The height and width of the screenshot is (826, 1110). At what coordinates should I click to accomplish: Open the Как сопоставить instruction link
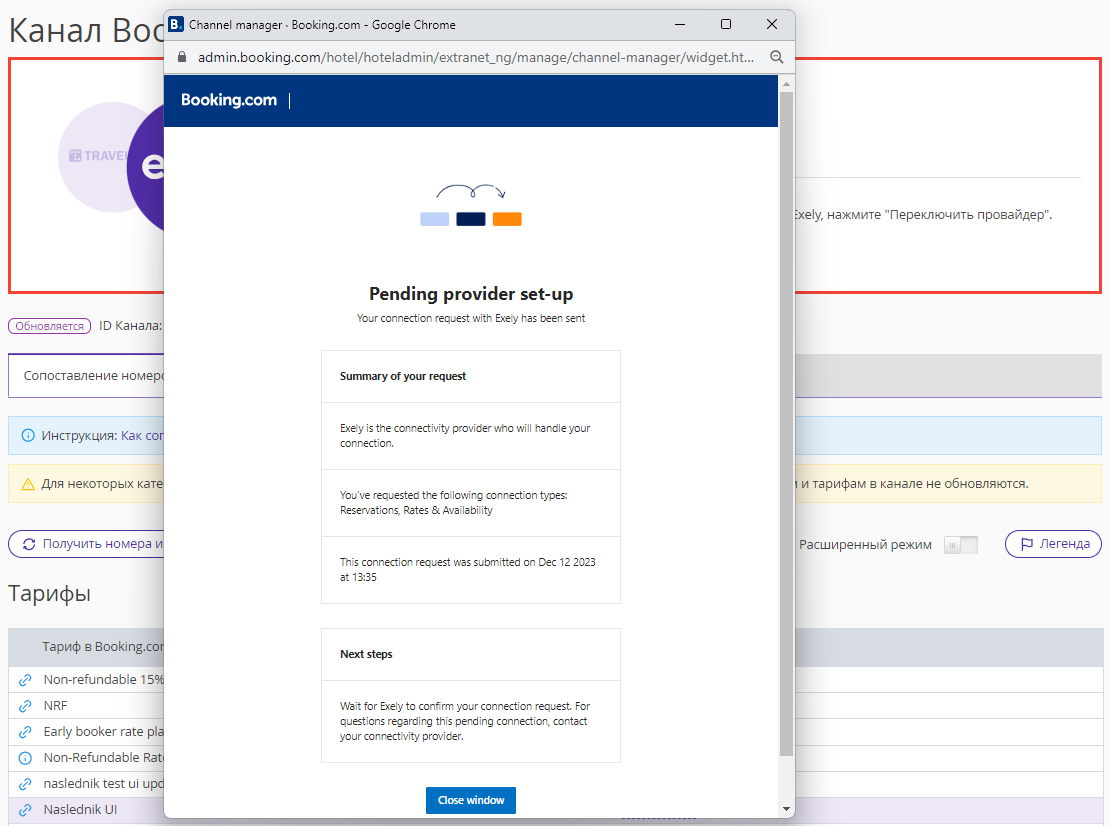coord(142,435)
